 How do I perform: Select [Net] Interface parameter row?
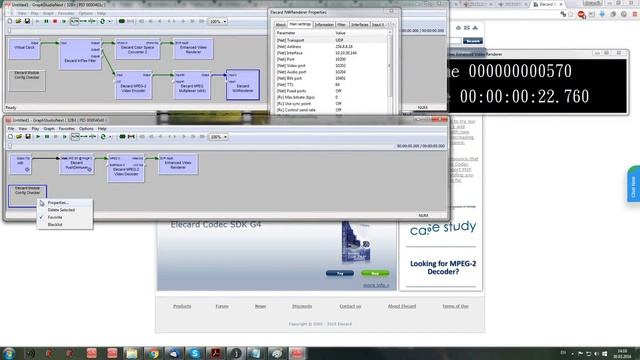coord(331,53)
